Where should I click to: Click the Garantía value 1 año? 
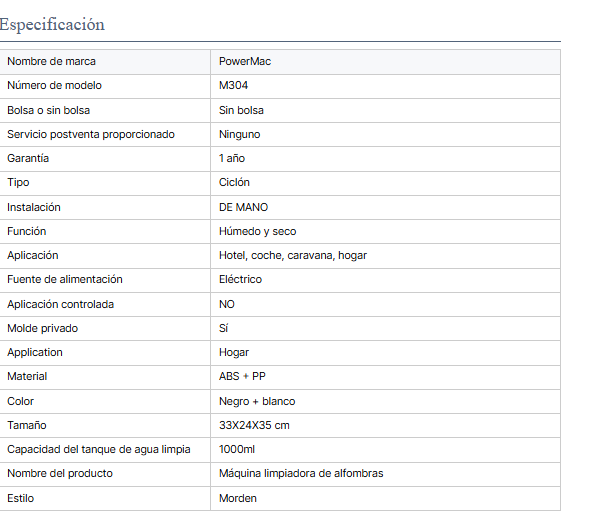[232, 159]
